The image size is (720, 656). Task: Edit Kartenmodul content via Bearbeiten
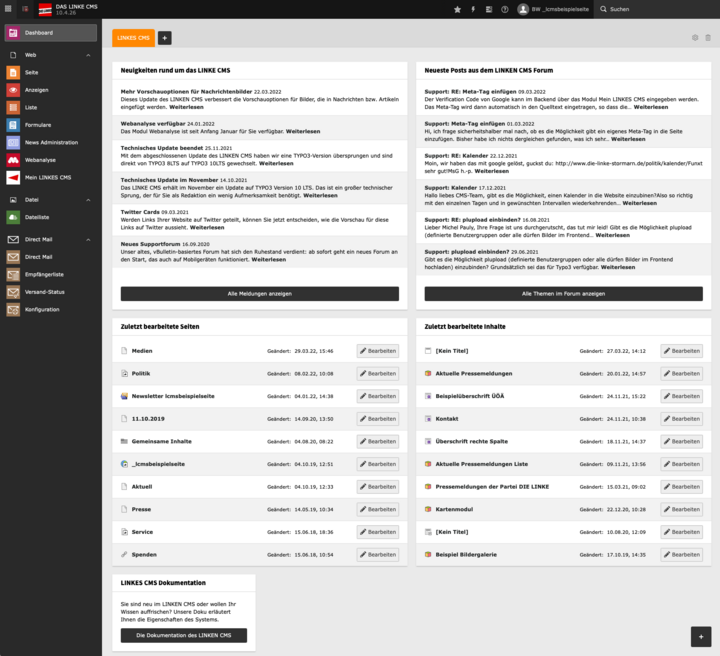point(681,509)
